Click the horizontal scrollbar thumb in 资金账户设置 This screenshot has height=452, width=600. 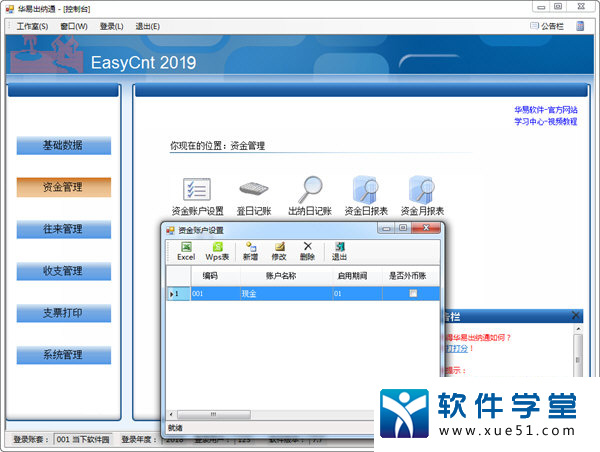pyautogui.click(x=214, y=414)
